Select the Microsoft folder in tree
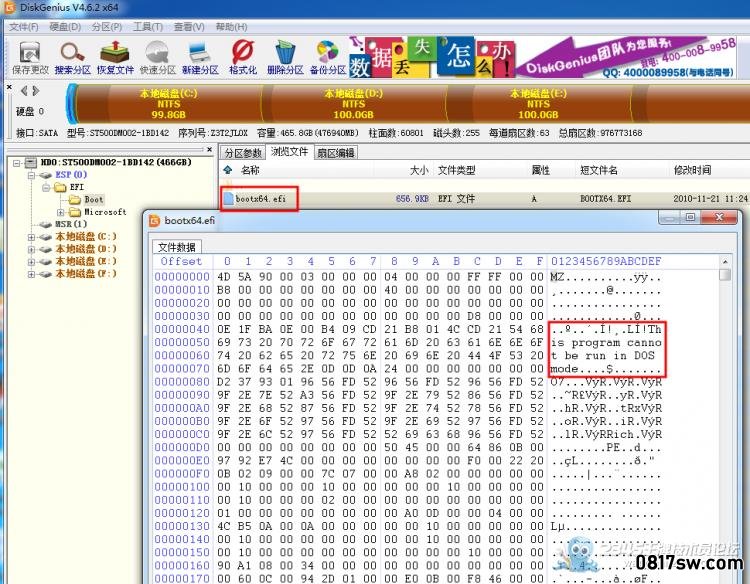Viewport: 750px width, 584px height. coord(105,212)
